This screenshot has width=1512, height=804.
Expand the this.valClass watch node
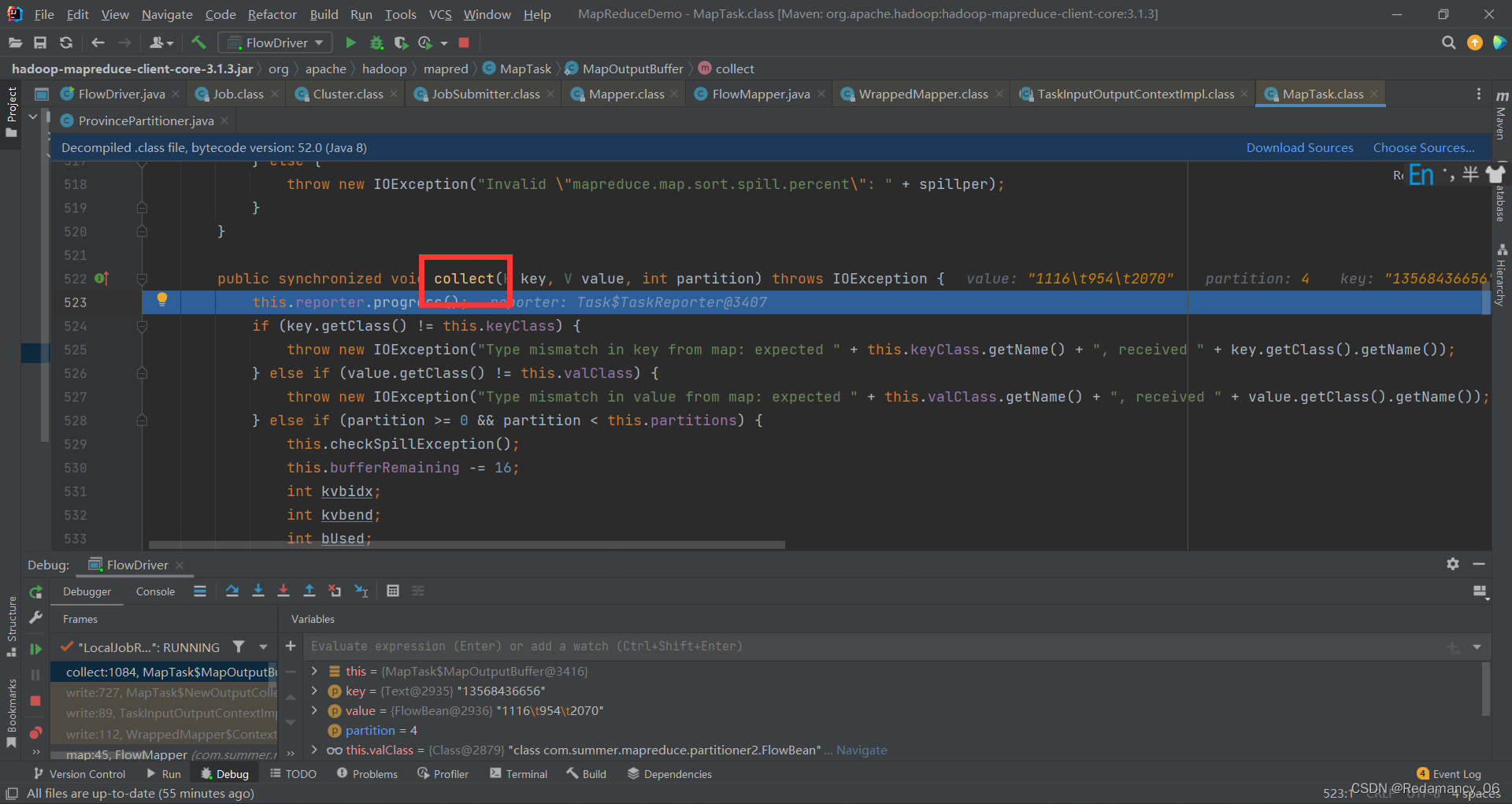pyautogui.click(x=315, y=750)
